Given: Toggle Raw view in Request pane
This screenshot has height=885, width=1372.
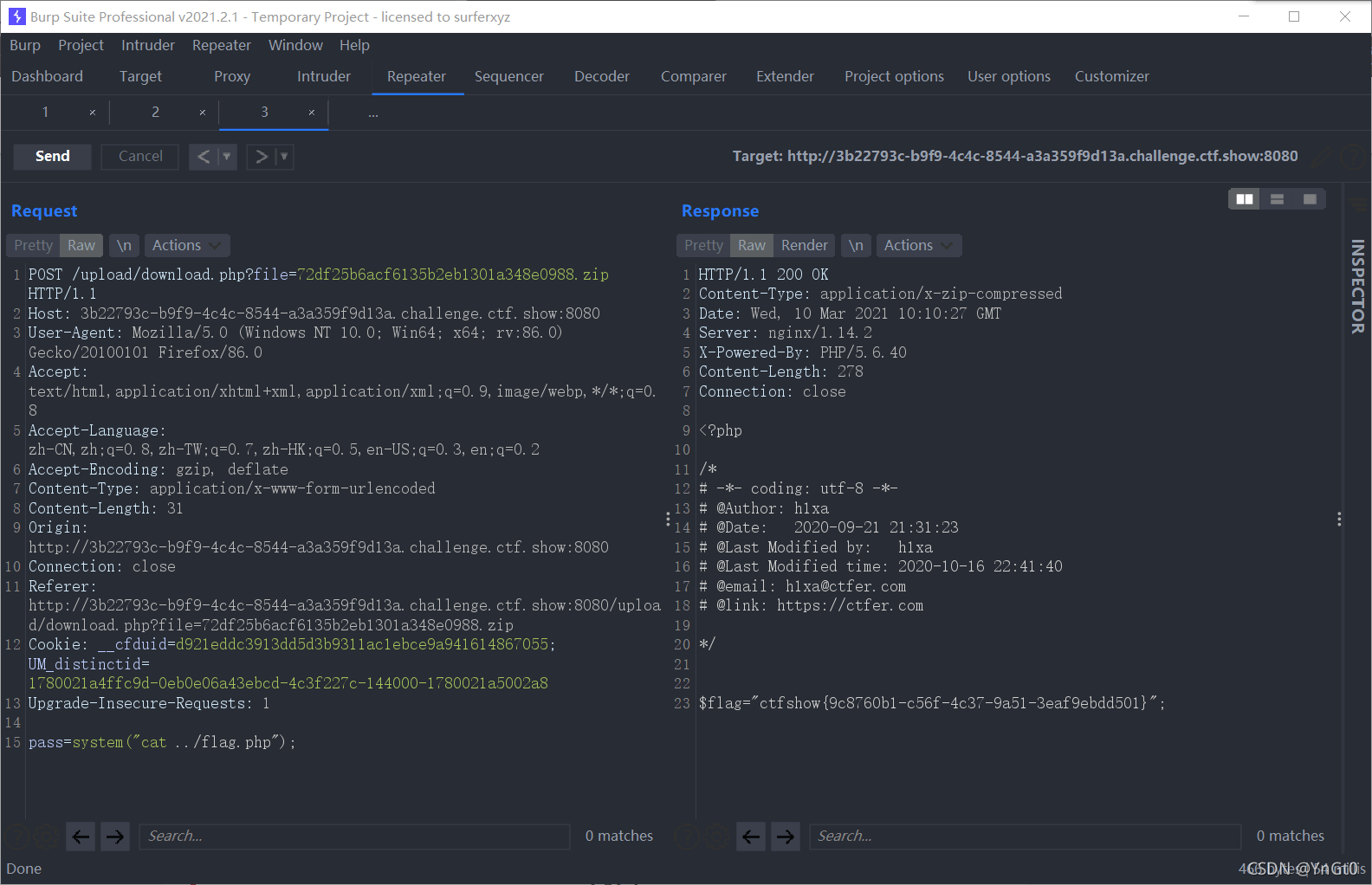Looking at the screenshot, I should coord(81,245).
